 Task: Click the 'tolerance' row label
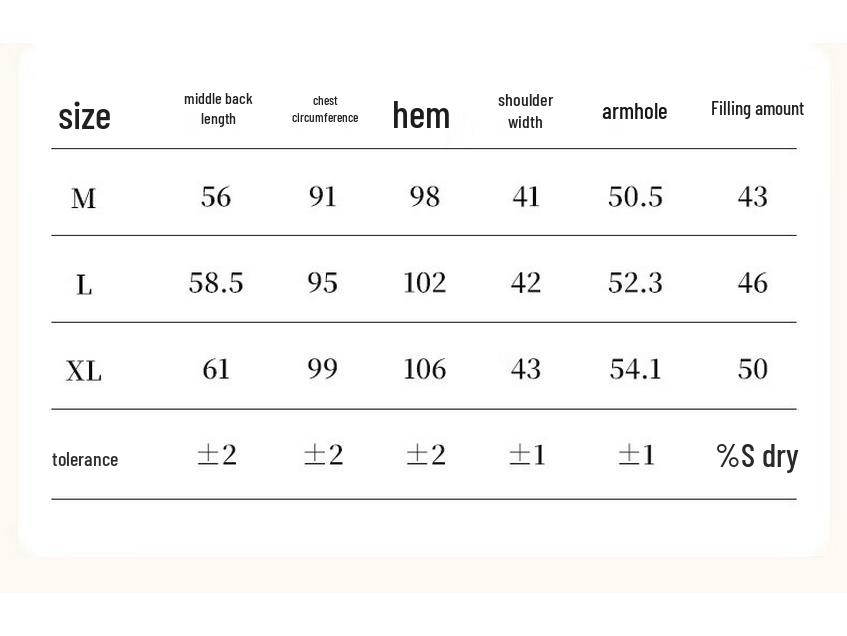click(x=85, y=460)
